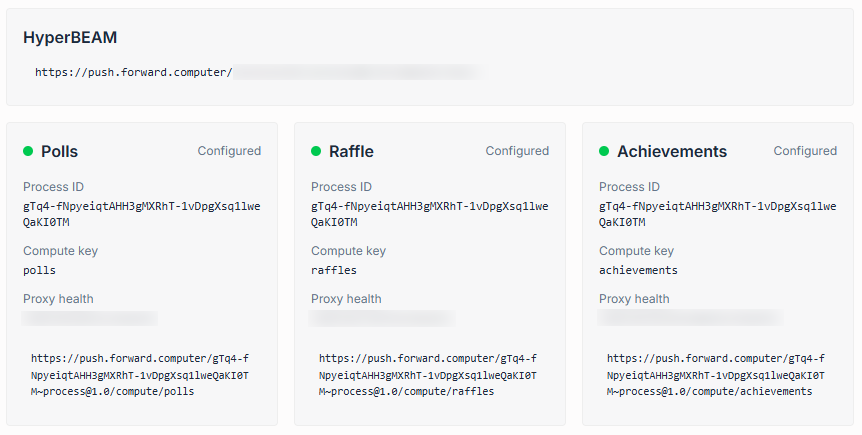Click the Compute key label in the Polls card
This screenshot has width=862, height=435.
point(60,251)
